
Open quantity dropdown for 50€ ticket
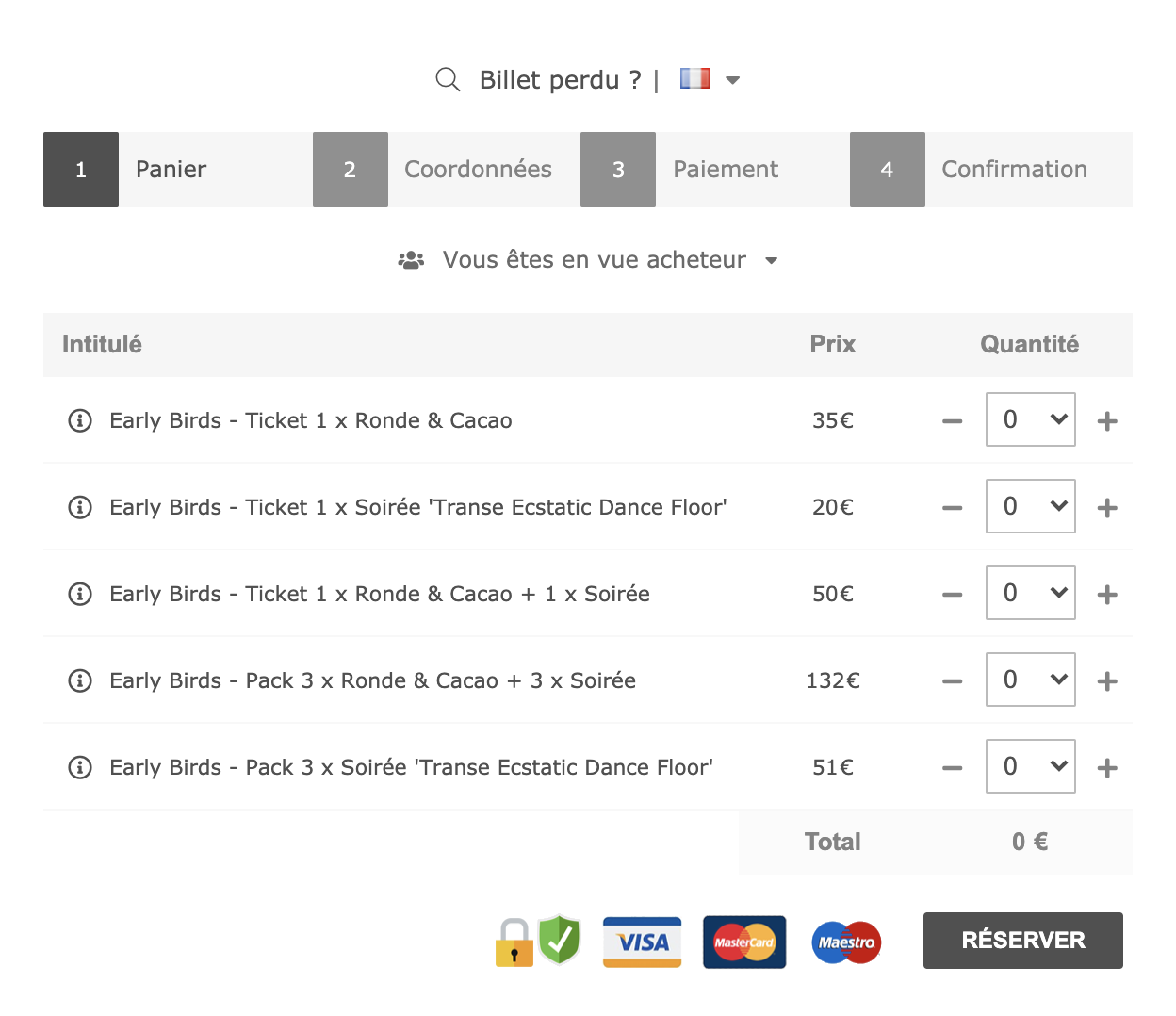pos(1031,593)
